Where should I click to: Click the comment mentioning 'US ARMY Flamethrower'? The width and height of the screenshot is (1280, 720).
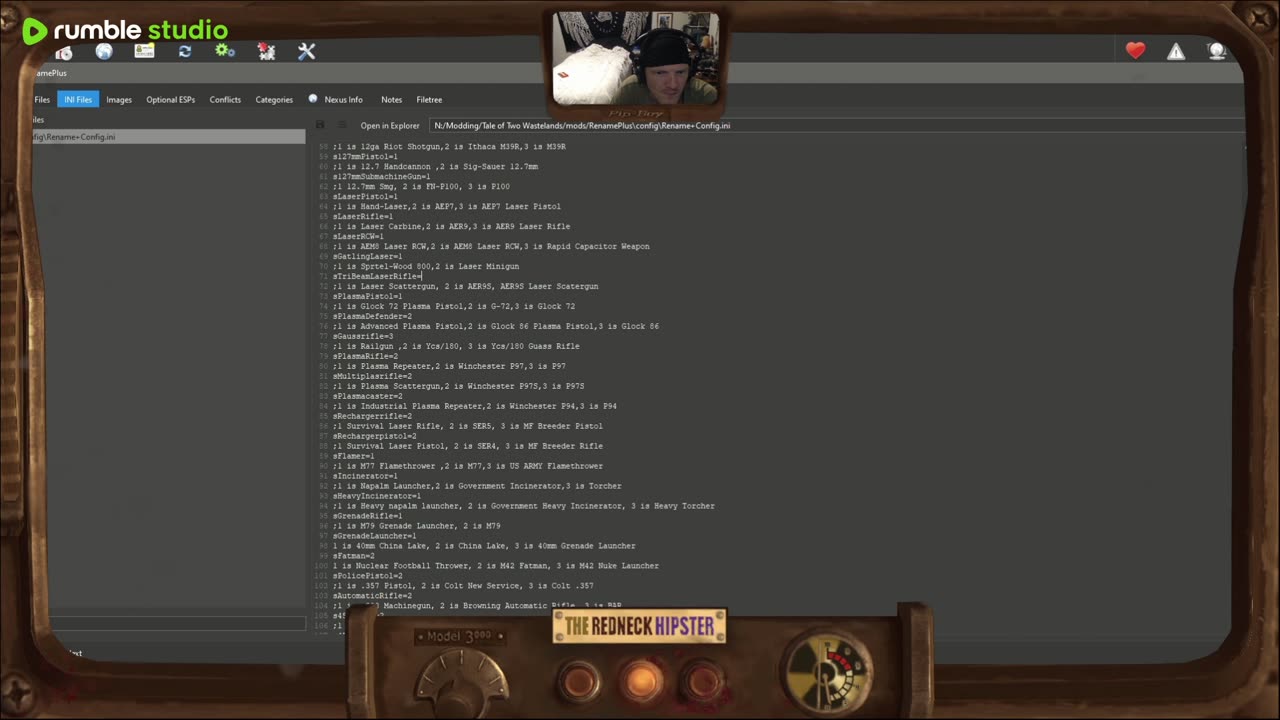468,467
